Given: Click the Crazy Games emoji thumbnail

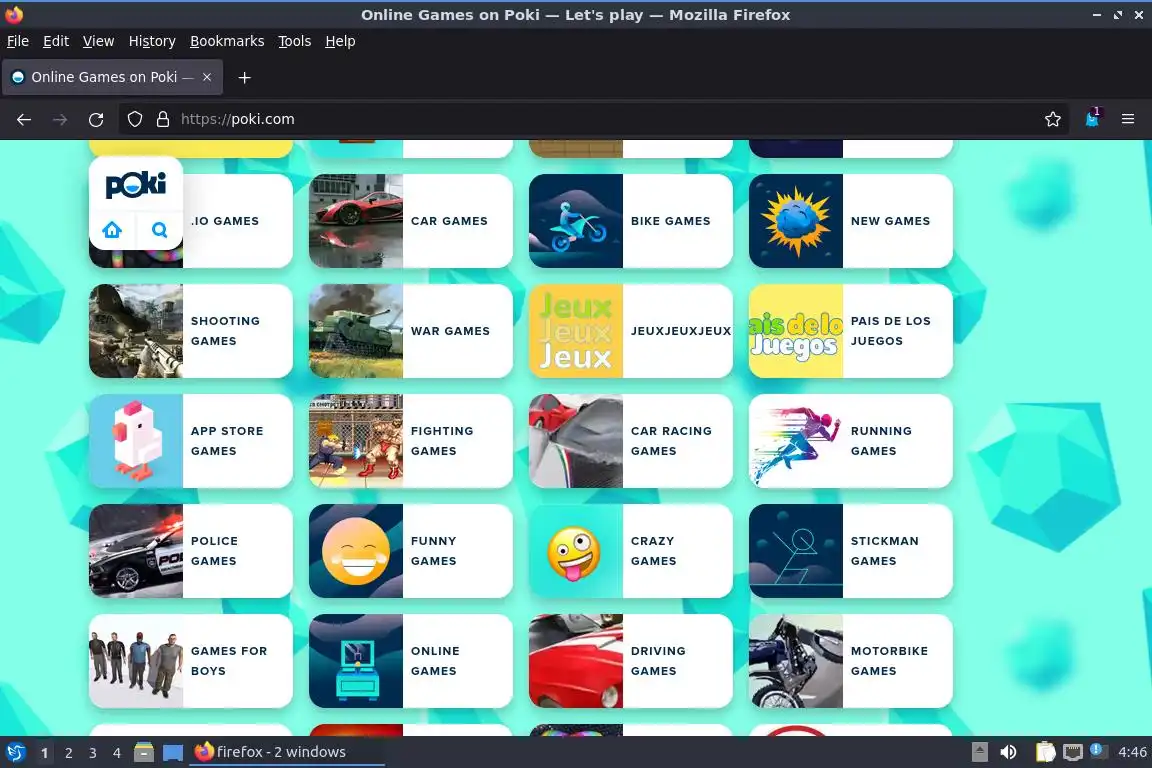Looking at the screenshot, I should (575, 551).
